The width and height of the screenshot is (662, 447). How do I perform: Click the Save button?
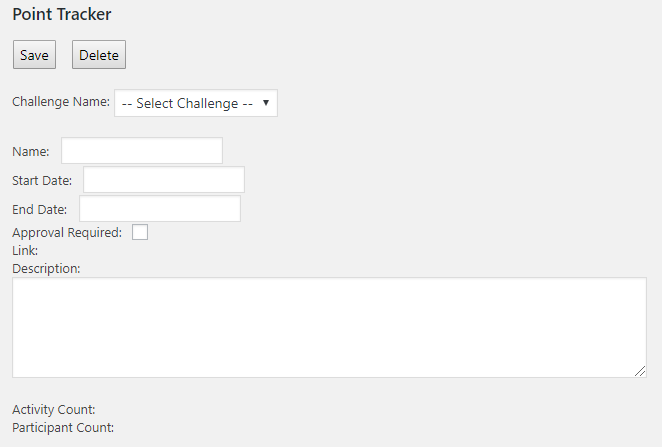point(34,54)
